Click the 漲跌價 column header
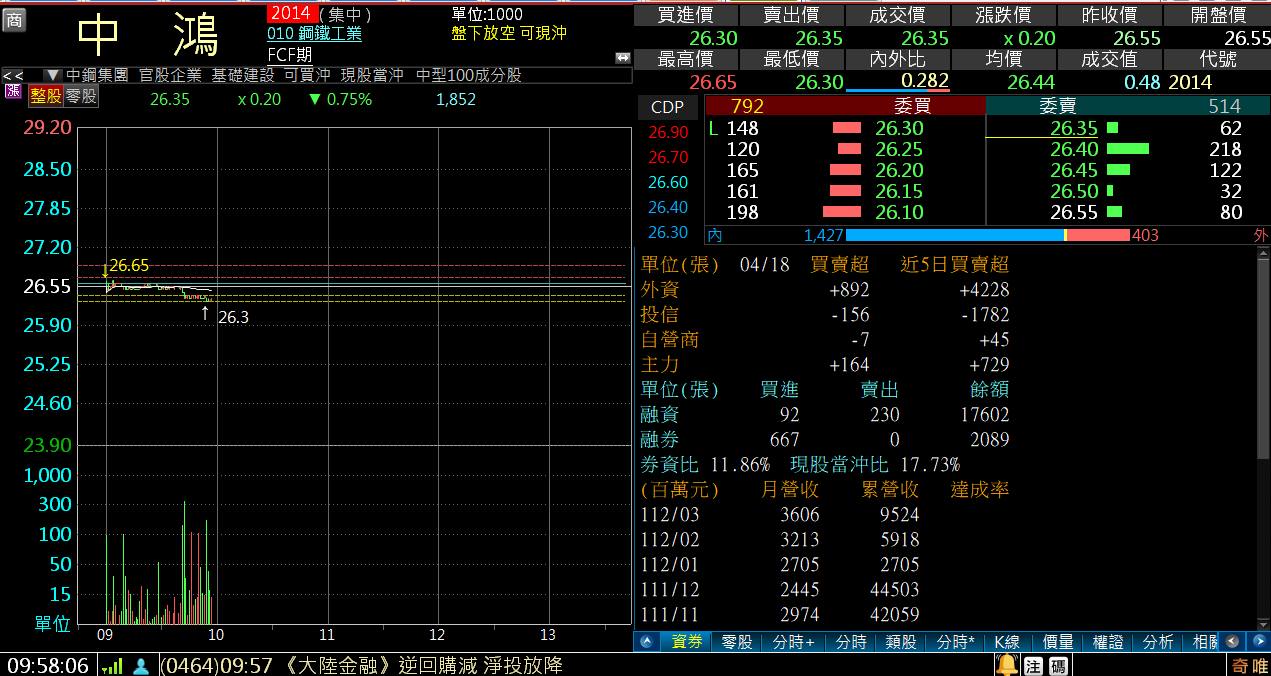1271x676 pixels. pos(1003,15)
